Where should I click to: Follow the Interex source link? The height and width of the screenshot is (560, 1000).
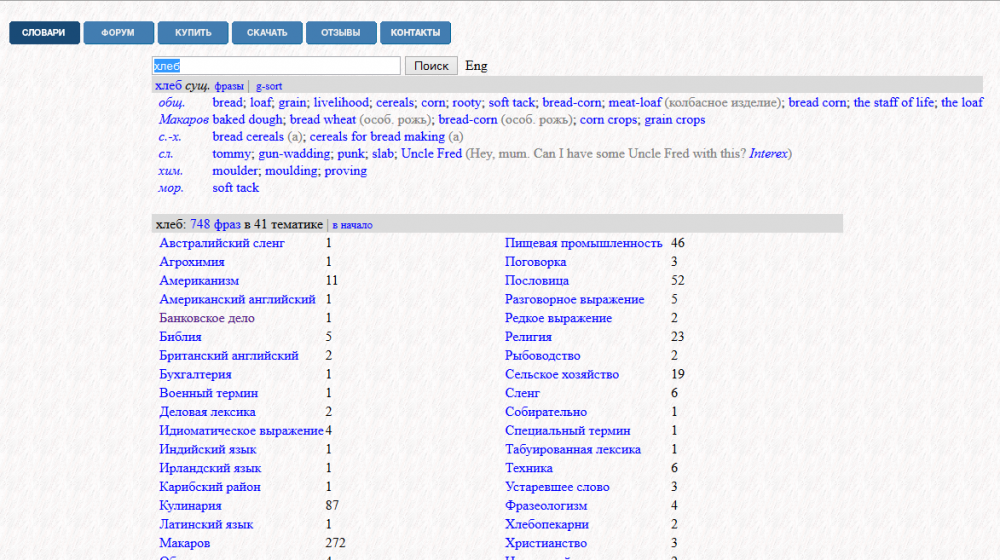tap(768, 154)
